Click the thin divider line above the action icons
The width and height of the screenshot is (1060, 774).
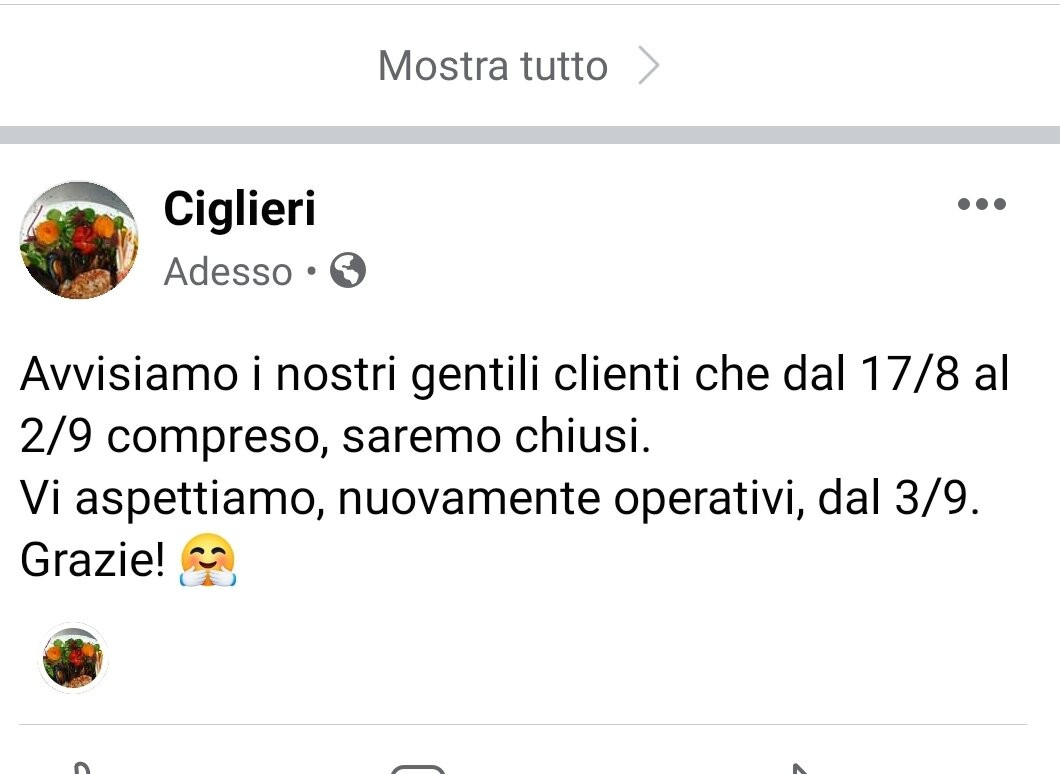pyautogui.click(x=523, y=725)
